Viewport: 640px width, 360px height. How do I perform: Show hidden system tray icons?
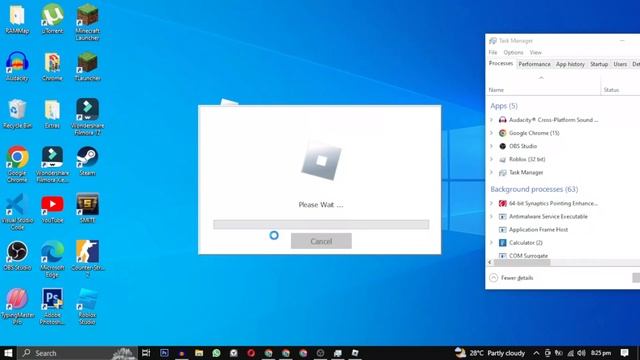point(536,353)
